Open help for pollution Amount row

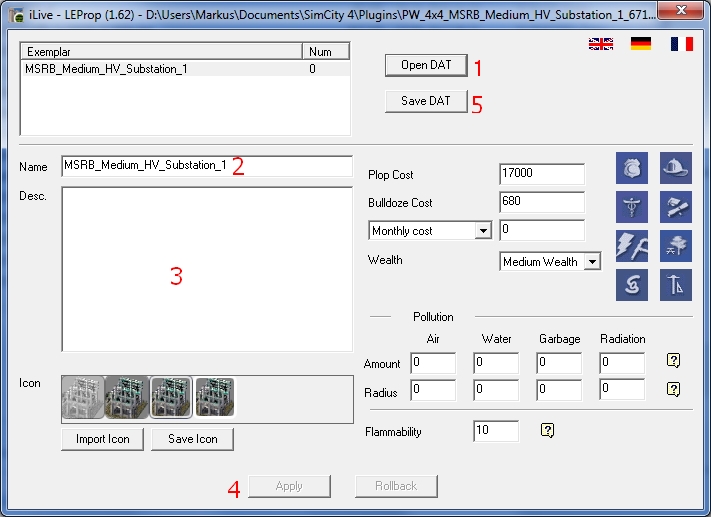pos(673,361)
